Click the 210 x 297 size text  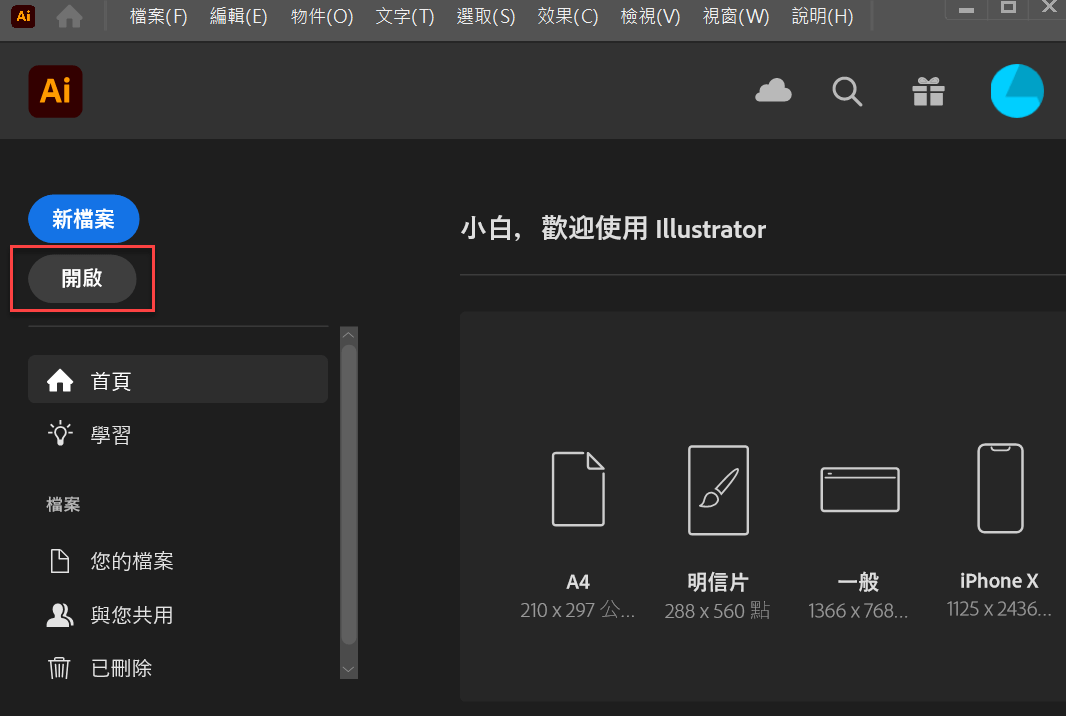(578, 610)
